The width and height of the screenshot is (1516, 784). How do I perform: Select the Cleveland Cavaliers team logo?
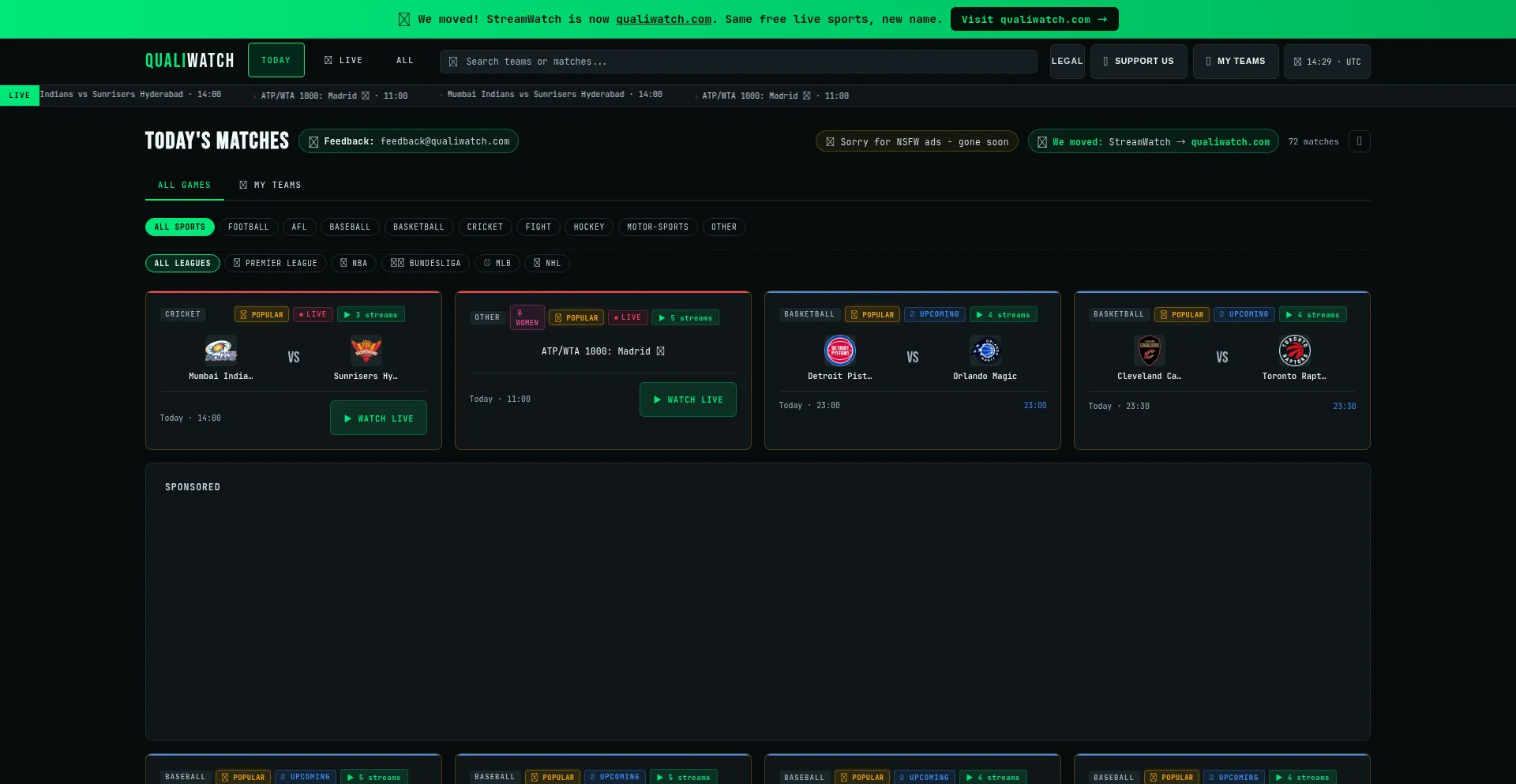(1150, 350)
